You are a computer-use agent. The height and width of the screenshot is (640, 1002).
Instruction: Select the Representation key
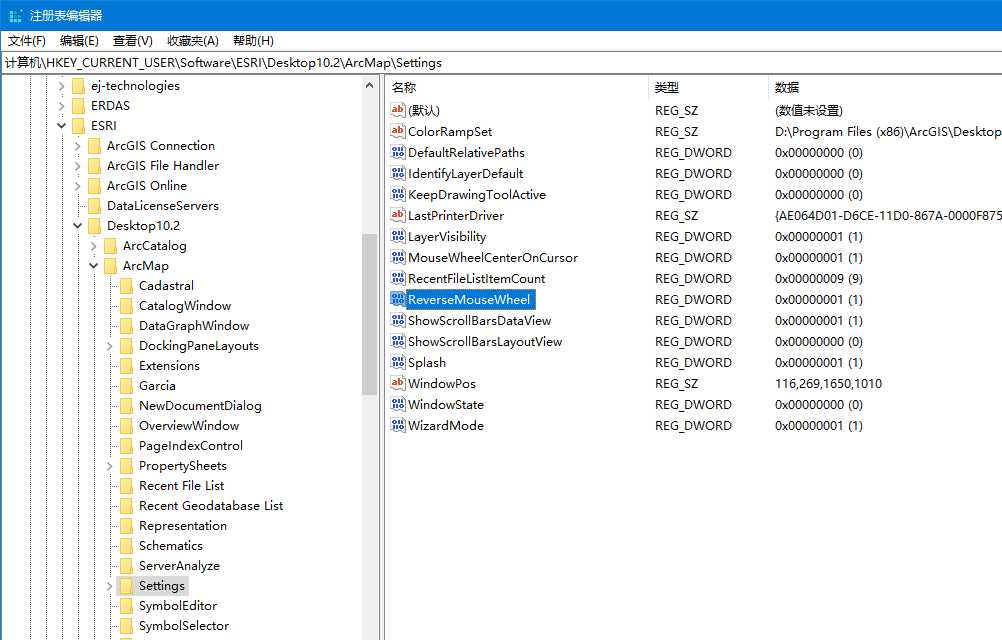click(183, 526)
